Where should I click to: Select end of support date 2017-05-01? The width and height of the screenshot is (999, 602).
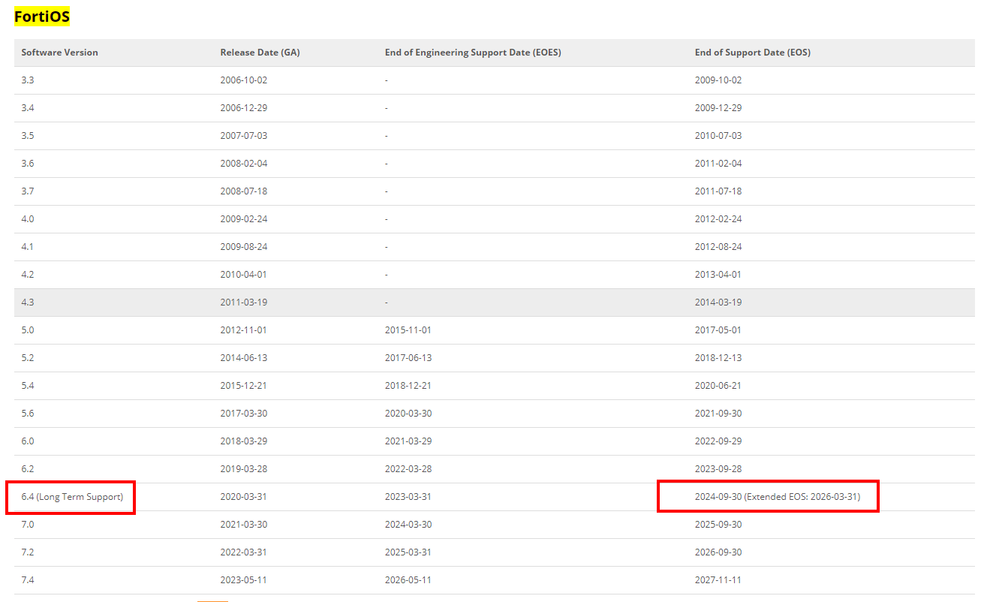tap(718, 330)
